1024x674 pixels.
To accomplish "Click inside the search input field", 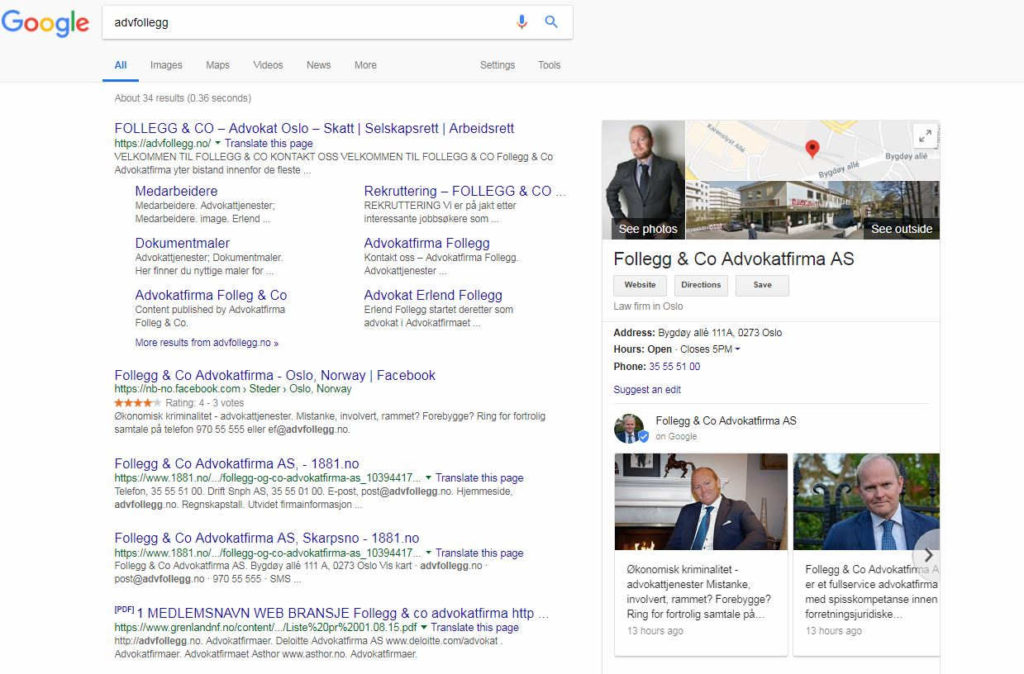I will point(300,21).
